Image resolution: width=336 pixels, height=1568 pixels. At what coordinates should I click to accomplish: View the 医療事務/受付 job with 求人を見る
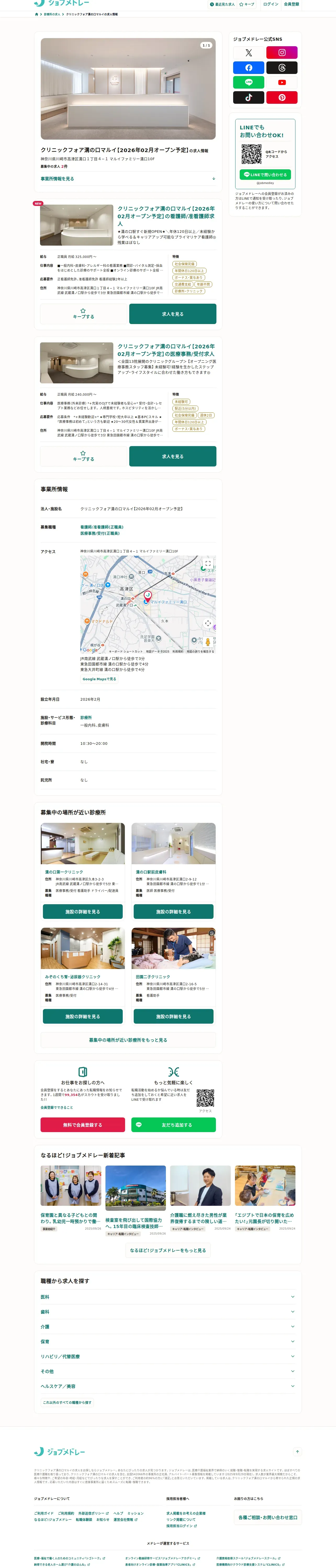[x=172, y=456]
